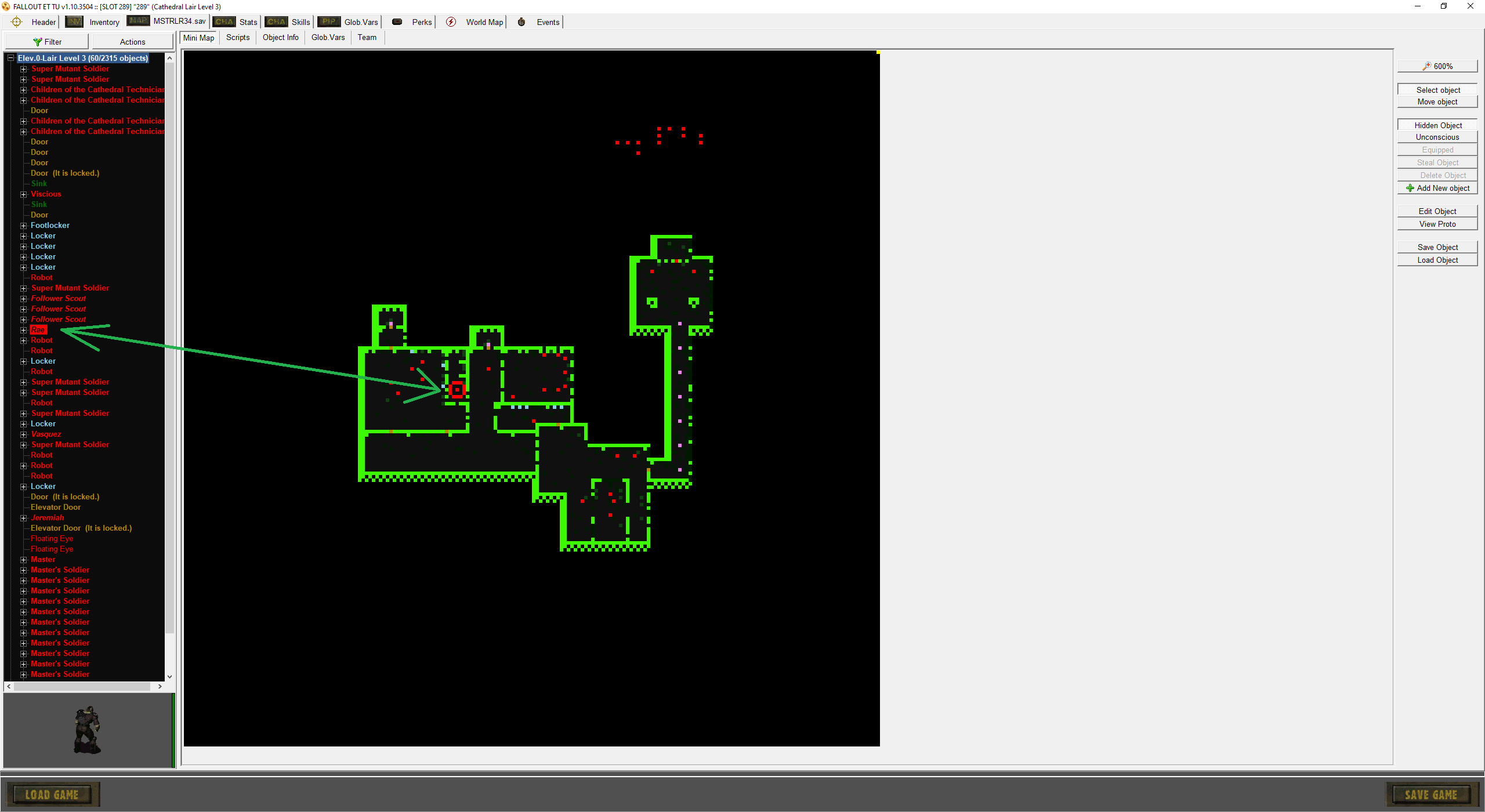1485x812 pixels.
Task: Expand the Viscious tree node
Action: coord(24,194)
